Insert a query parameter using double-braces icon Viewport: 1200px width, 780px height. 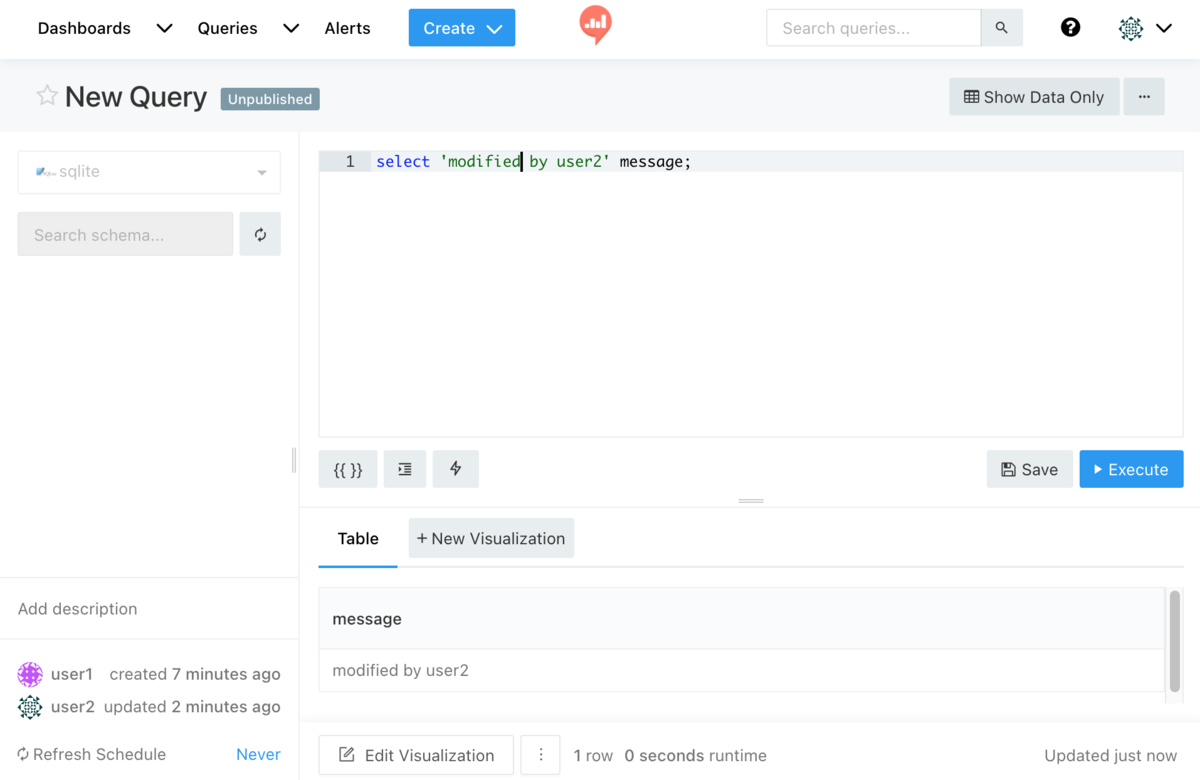click(x=347, y=468)
